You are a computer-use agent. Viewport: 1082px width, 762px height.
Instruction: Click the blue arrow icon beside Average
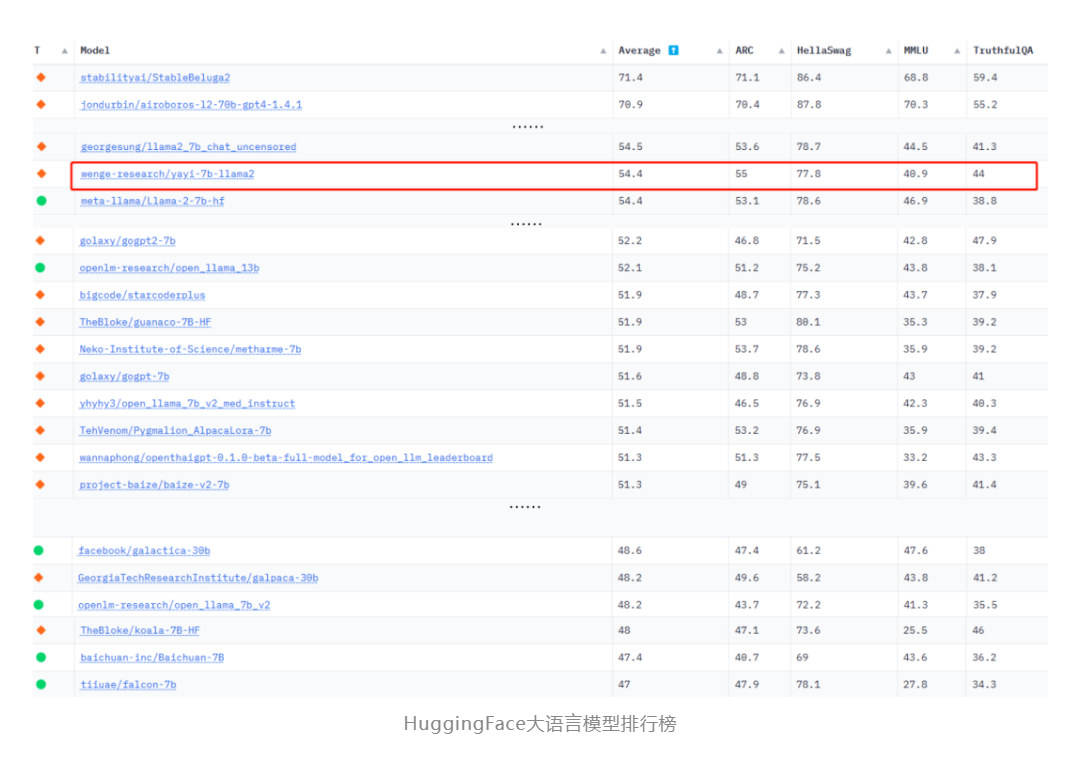pos(673,50)
